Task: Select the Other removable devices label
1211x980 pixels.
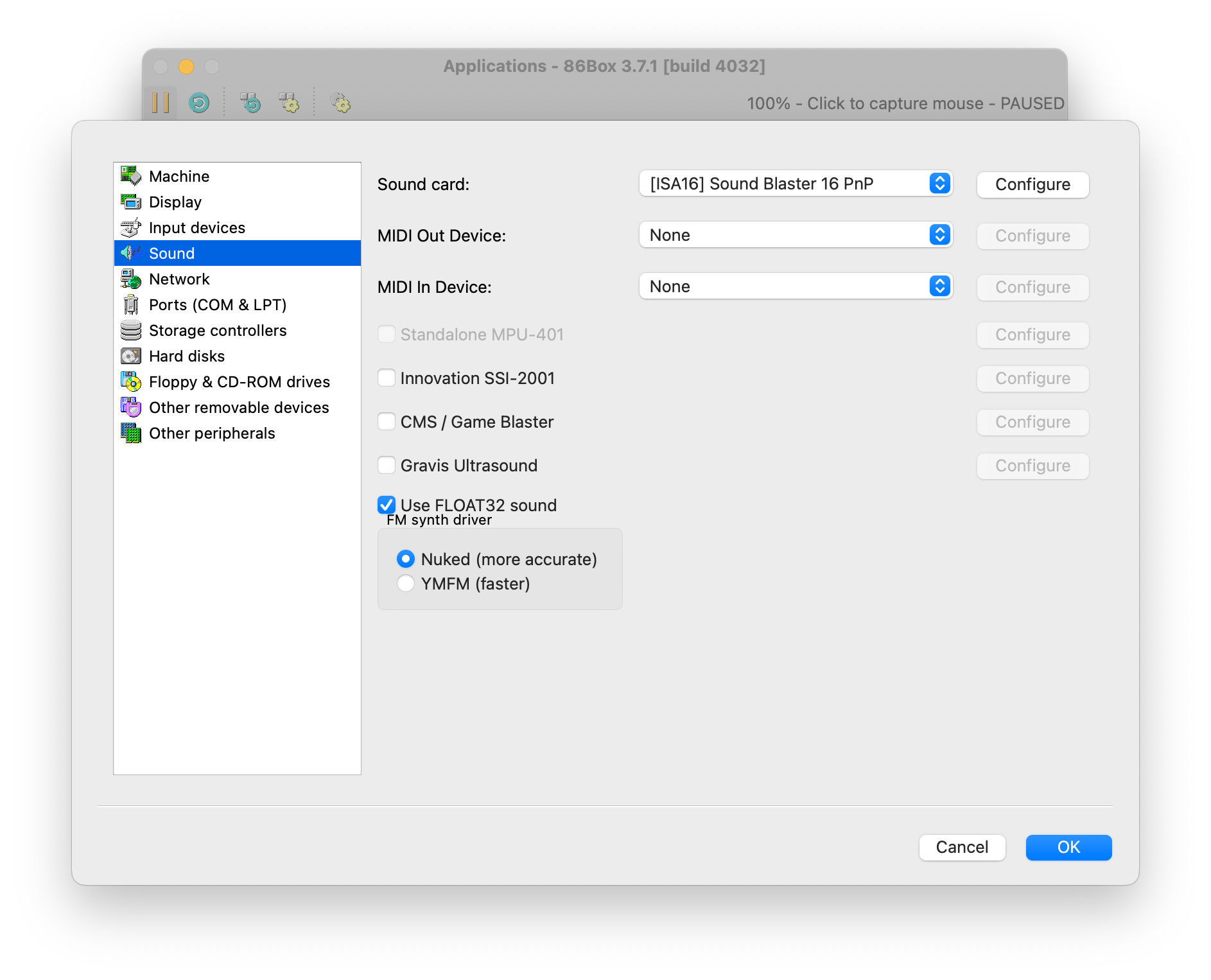Action: (239, 407)
